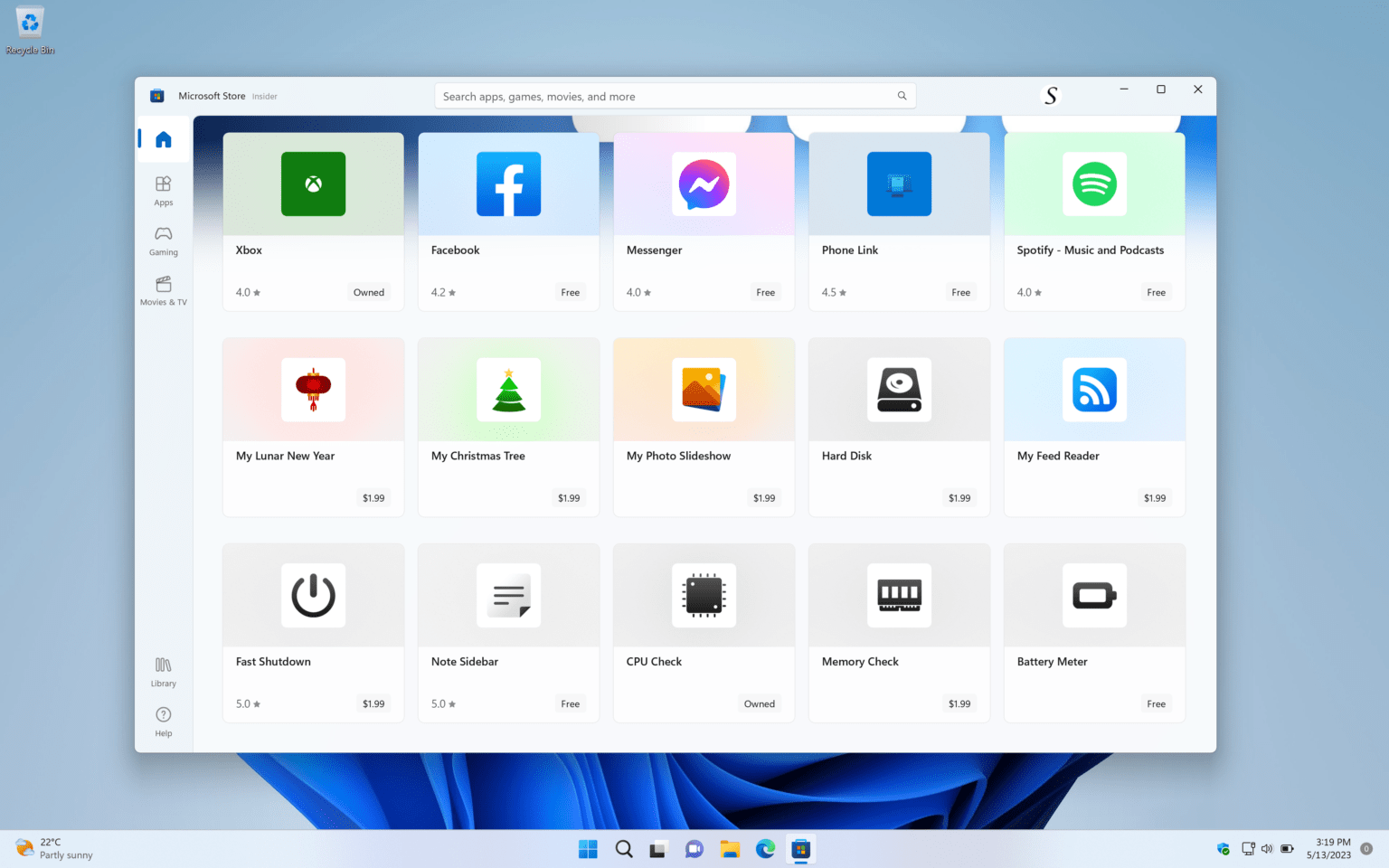Open the Spotify - Music and Podcasts listing

1094,222
